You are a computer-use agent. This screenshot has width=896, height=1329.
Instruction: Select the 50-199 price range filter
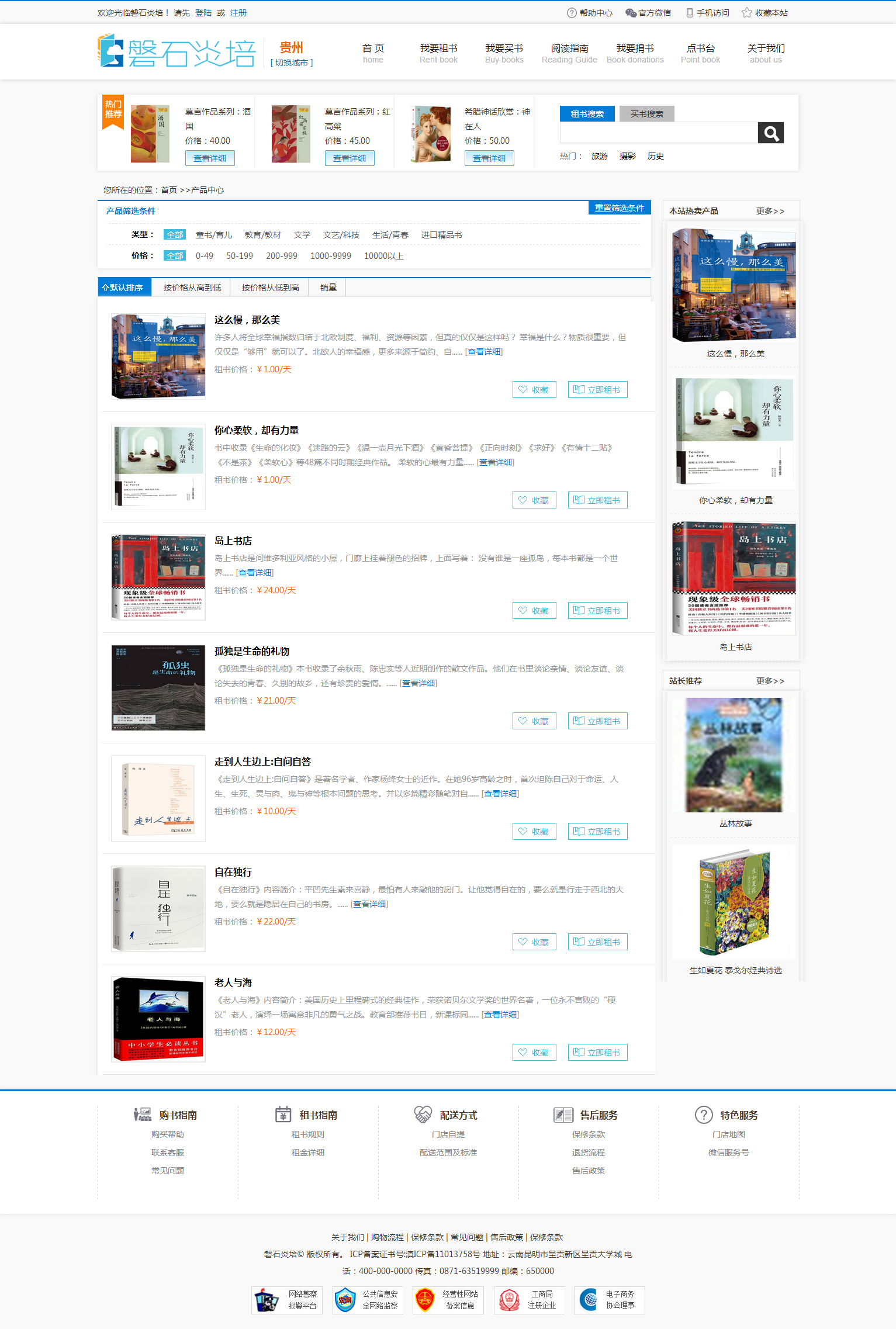(x=239, y=256)
